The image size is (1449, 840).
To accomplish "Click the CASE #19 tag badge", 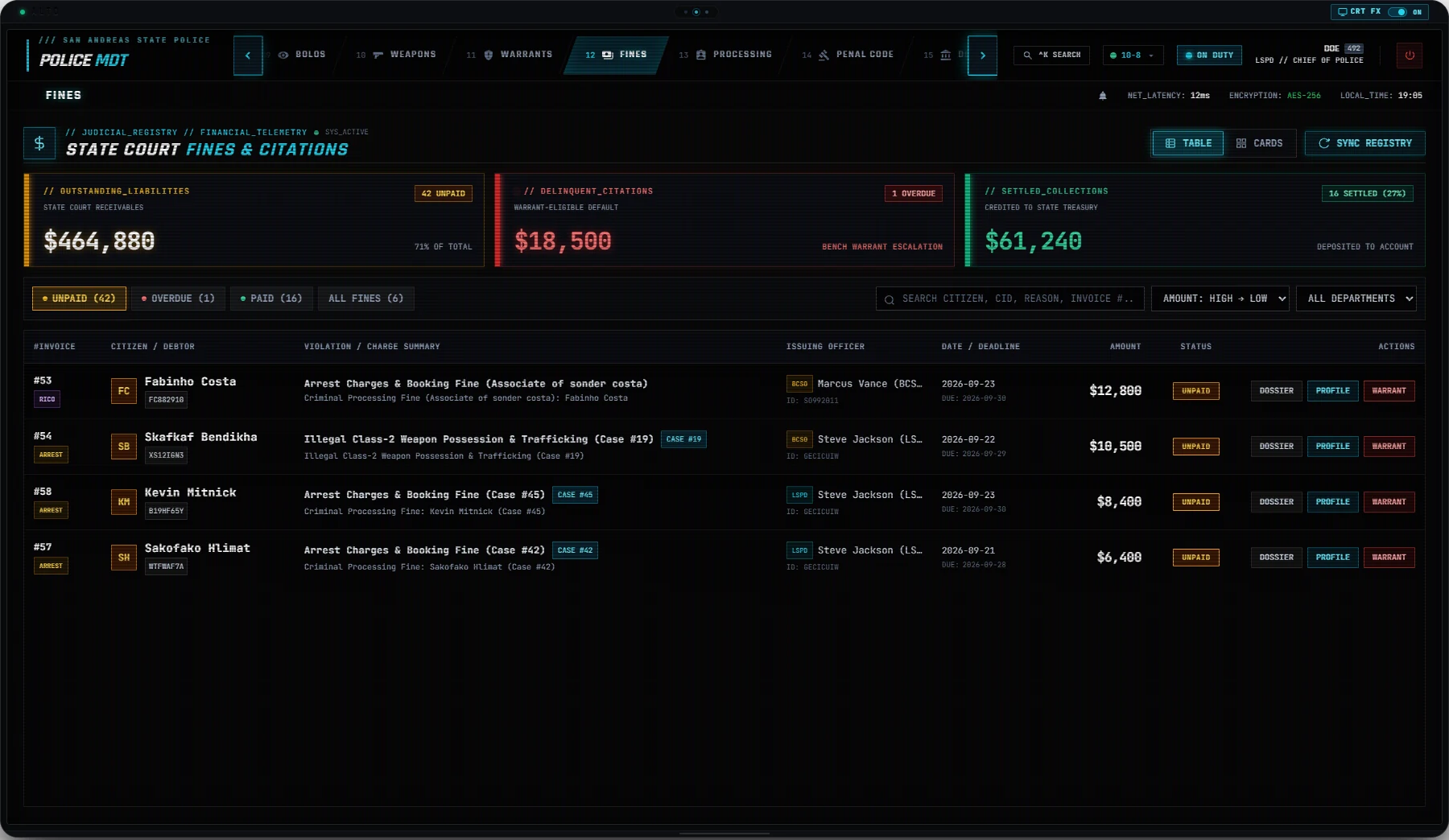I will (683, 439).
